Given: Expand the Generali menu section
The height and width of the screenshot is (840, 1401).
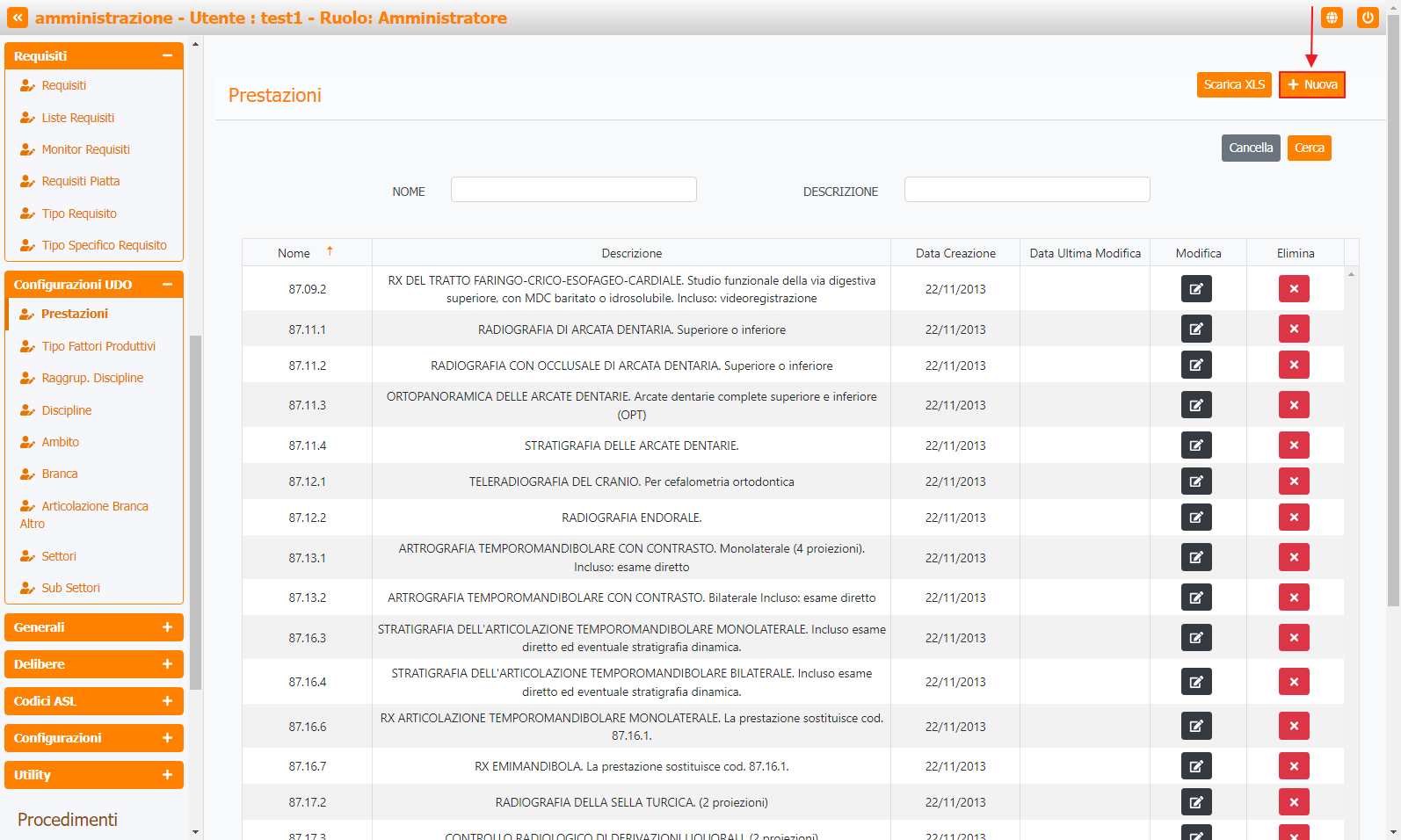Looking at the screenshot, I should pyautogui.click(x=94, y=627).
